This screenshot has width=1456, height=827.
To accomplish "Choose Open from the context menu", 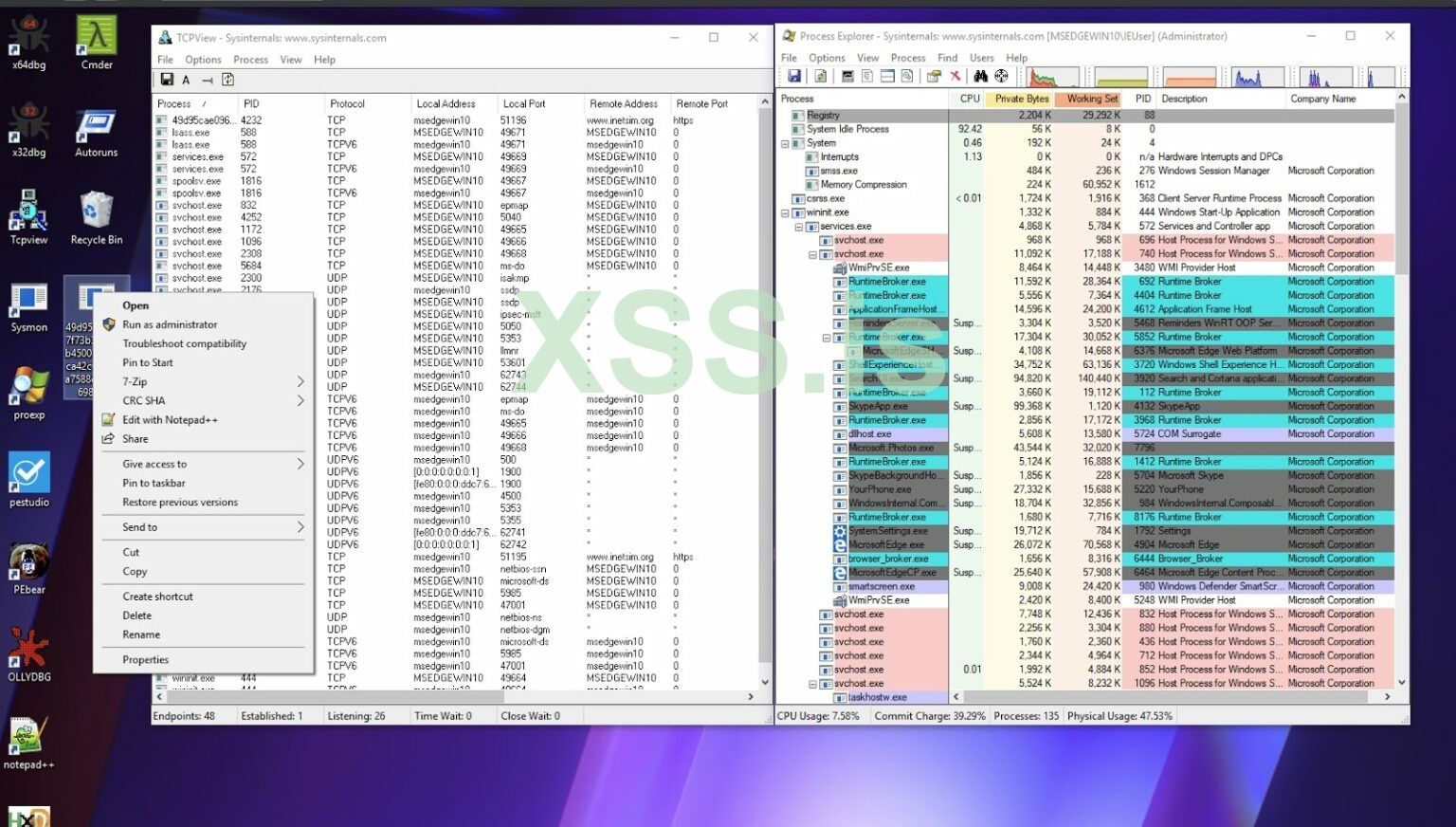I will pos(204,305).
